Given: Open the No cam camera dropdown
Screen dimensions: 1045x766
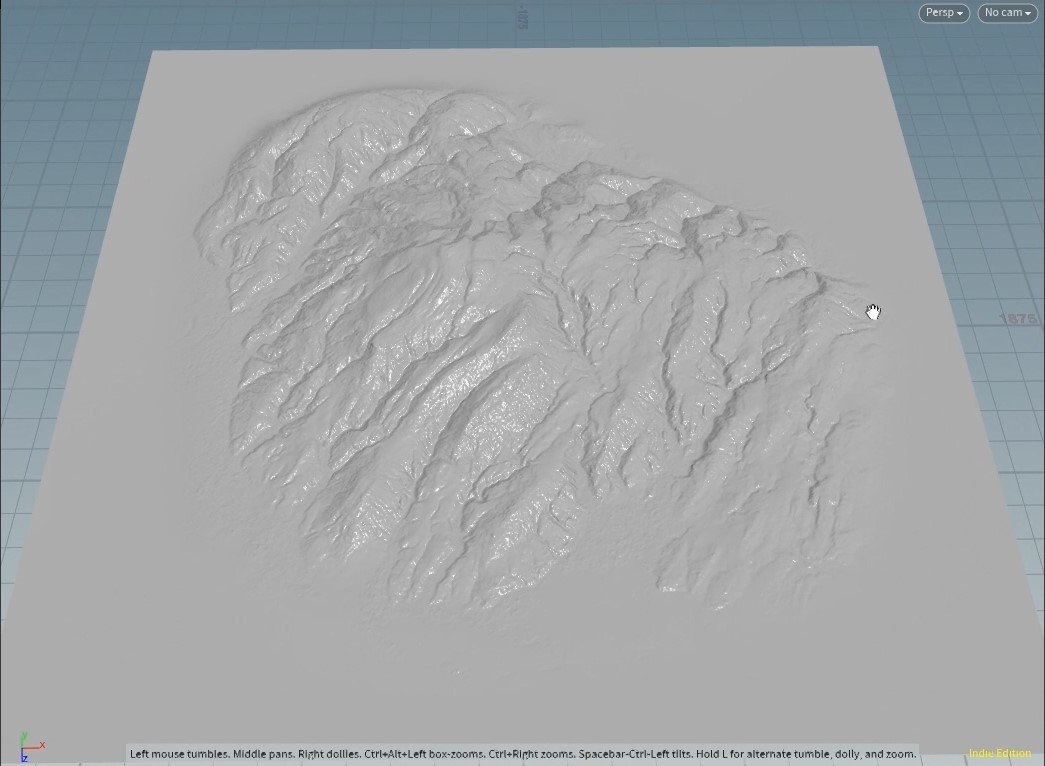Looking at the screenshot, I should (x=1007, y=13).
